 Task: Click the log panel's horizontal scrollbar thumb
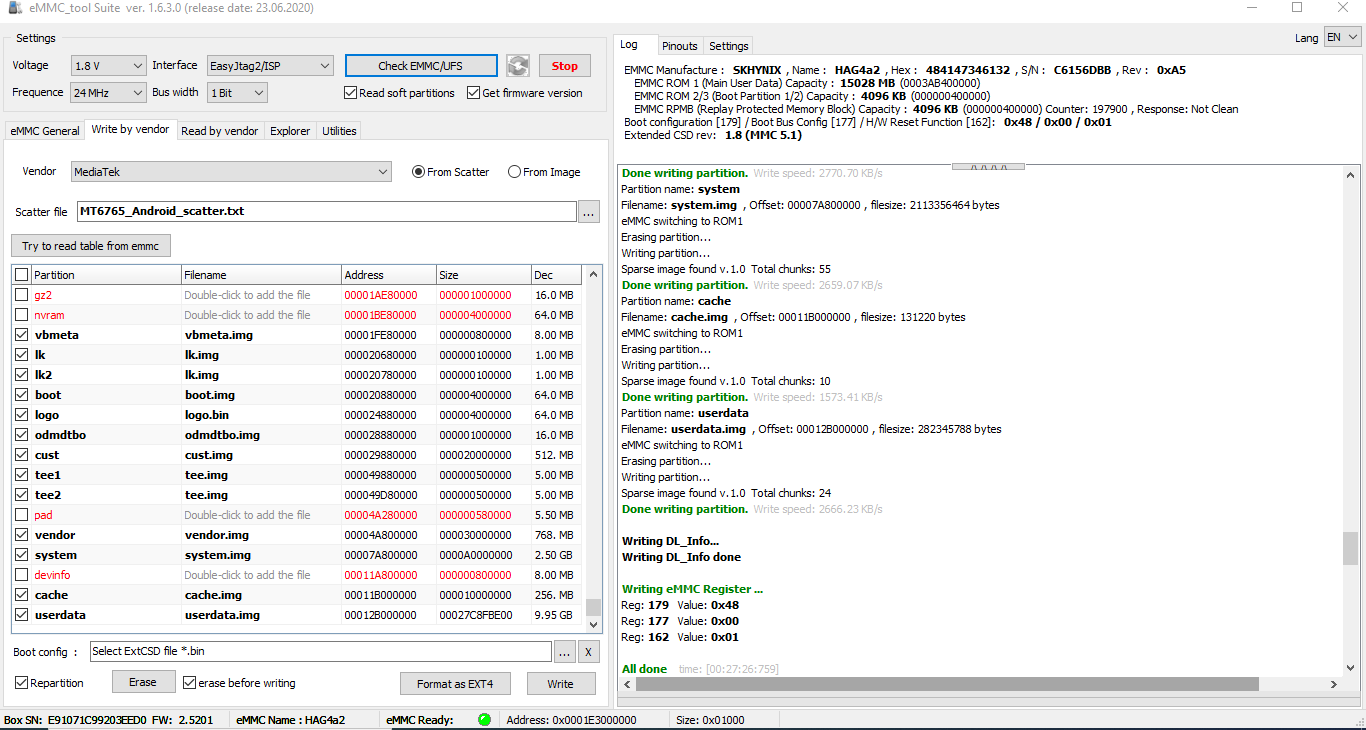[947, 684]
